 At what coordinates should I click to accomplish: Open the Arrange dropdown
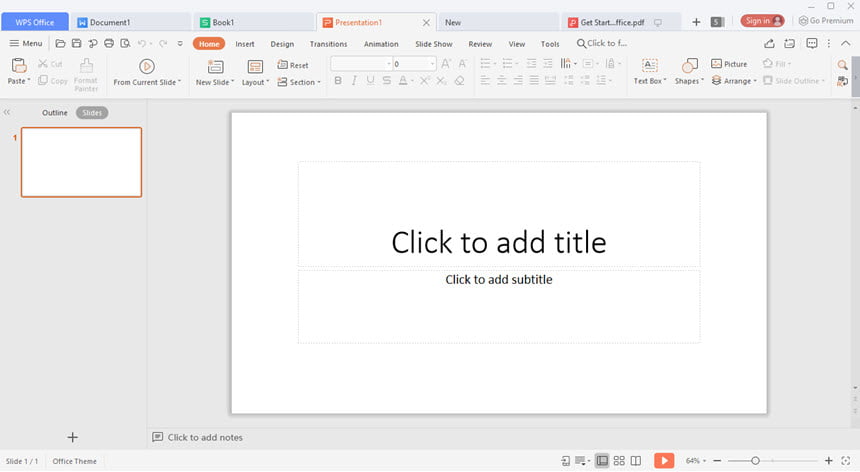pyautogui.click(x=734, y=81)
